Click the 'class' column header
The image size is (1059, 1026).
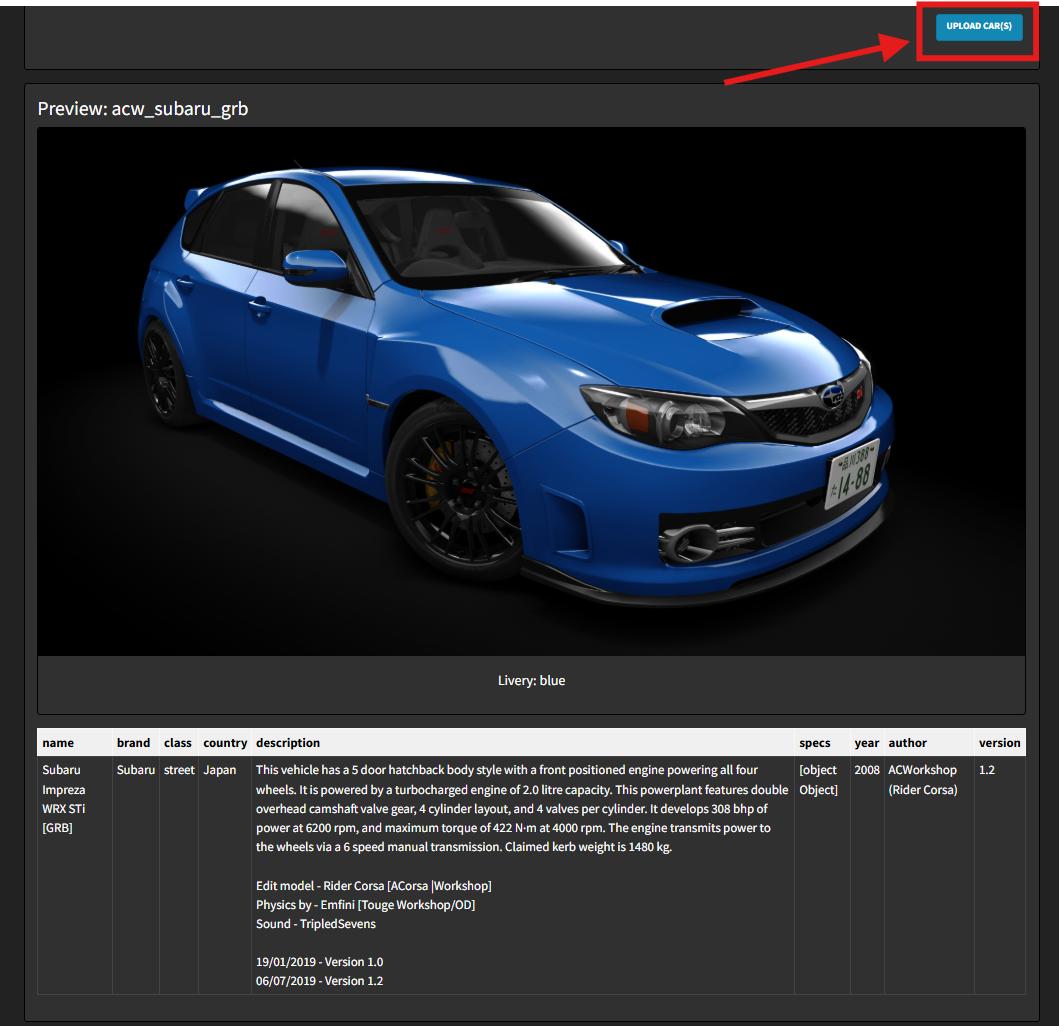point(178,742)
